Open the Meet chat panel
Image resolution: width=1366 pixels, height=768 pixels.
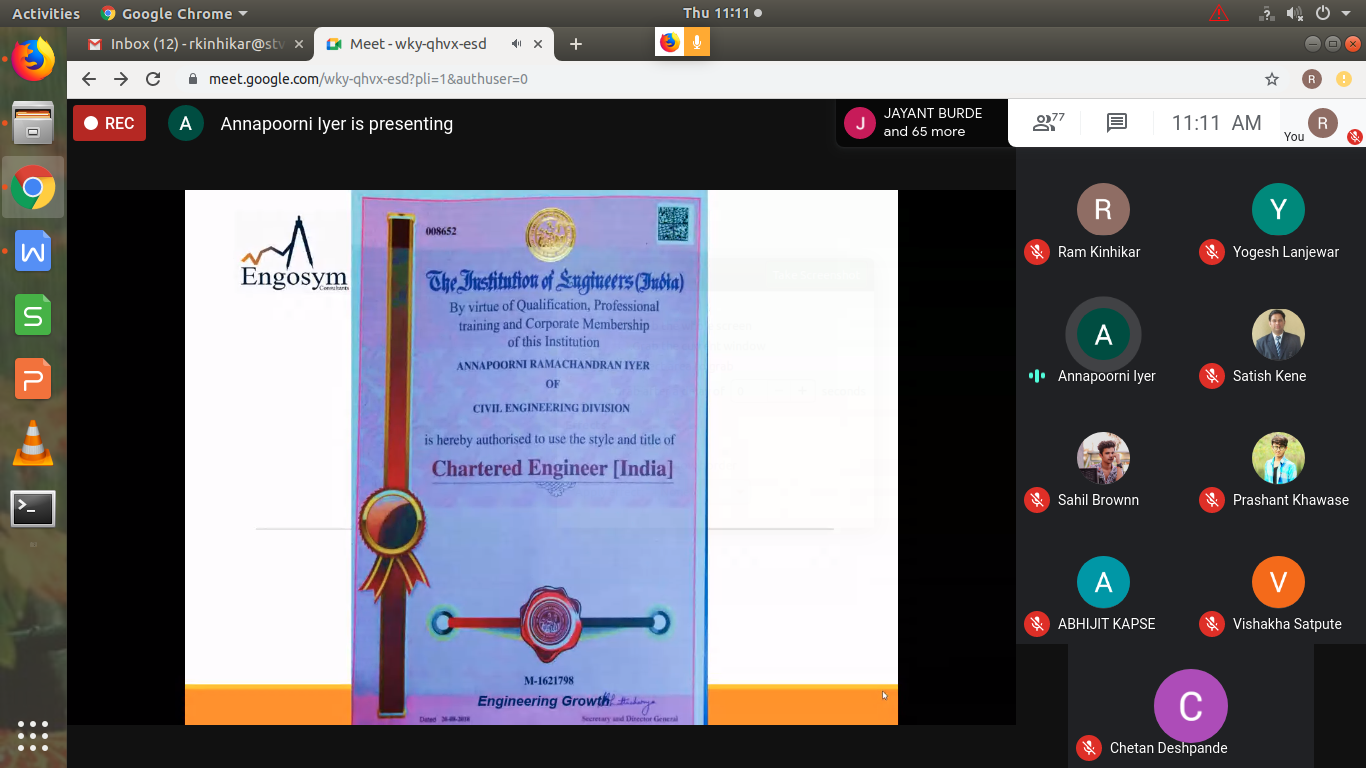[1117, 123]
